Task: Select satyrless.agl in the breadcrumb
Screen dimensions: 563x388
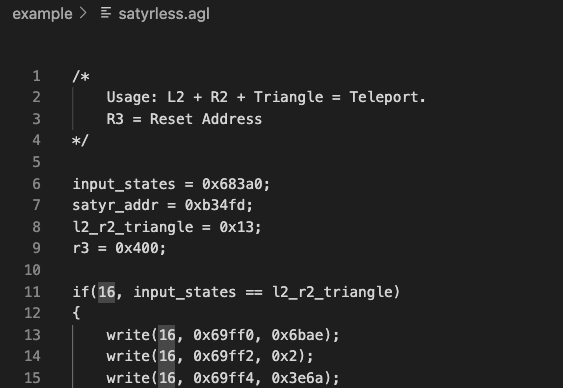Action: (x=164, y=14)
